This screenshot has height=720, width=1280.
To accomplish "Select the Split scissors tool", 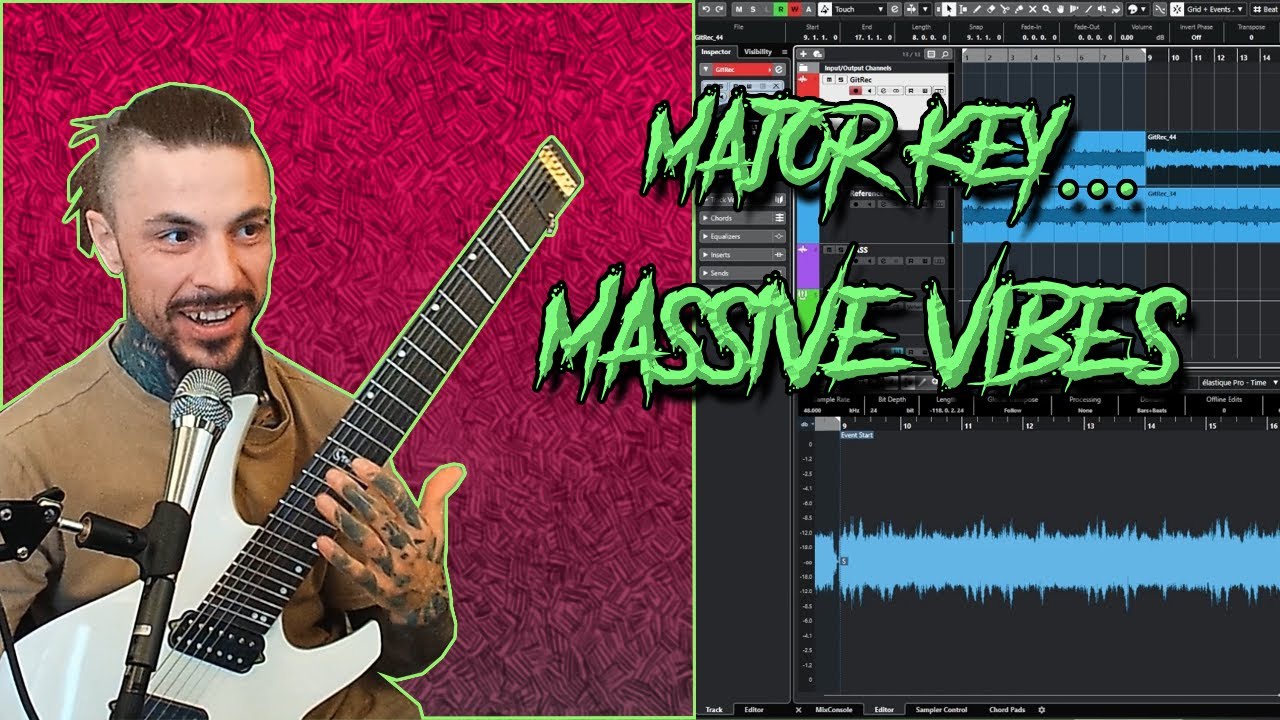I will 1005,9.
